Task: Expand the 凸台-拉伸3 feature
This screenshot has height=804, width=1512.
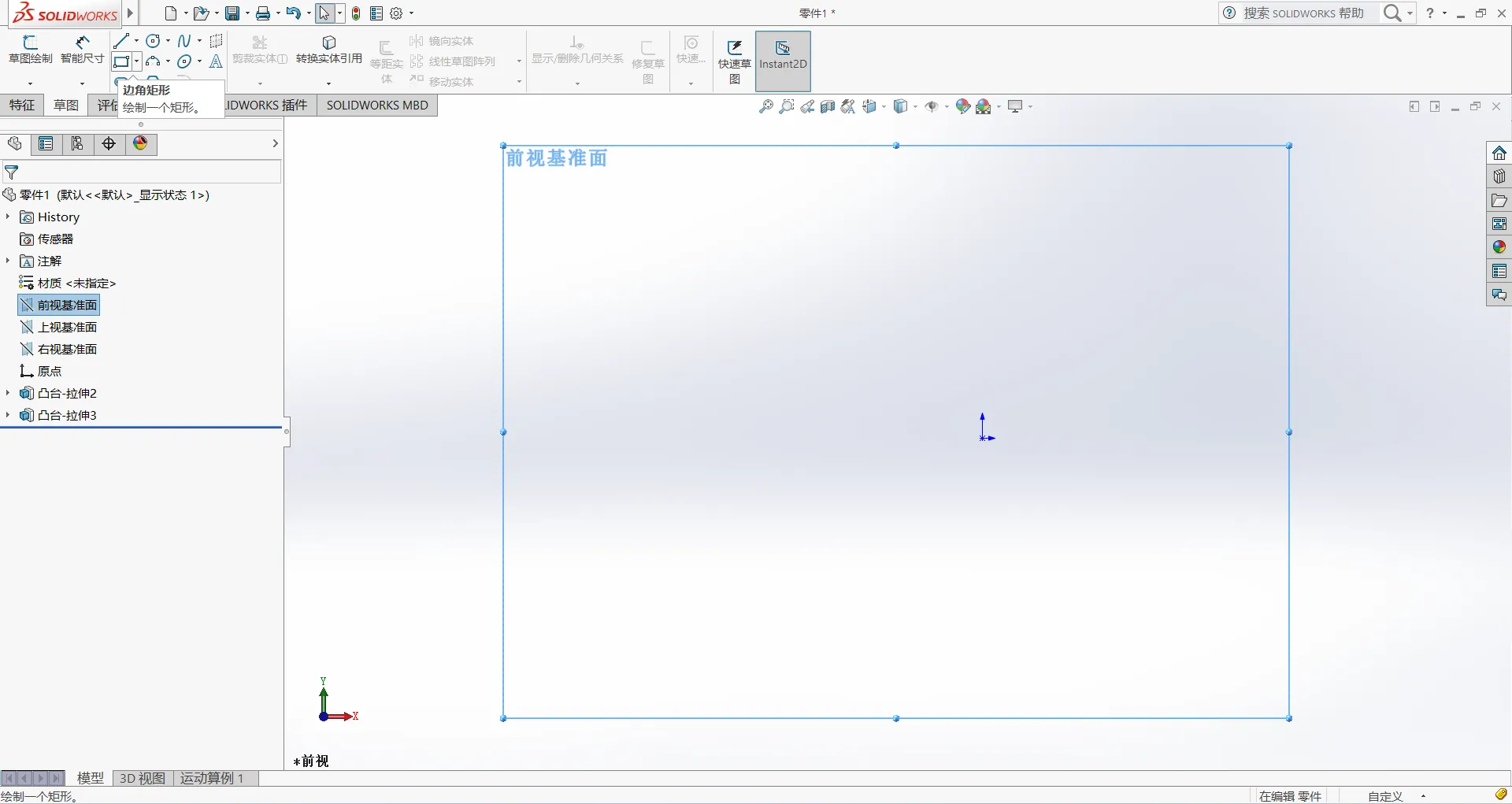Action: pyautogui.click(x=8, y=415)
